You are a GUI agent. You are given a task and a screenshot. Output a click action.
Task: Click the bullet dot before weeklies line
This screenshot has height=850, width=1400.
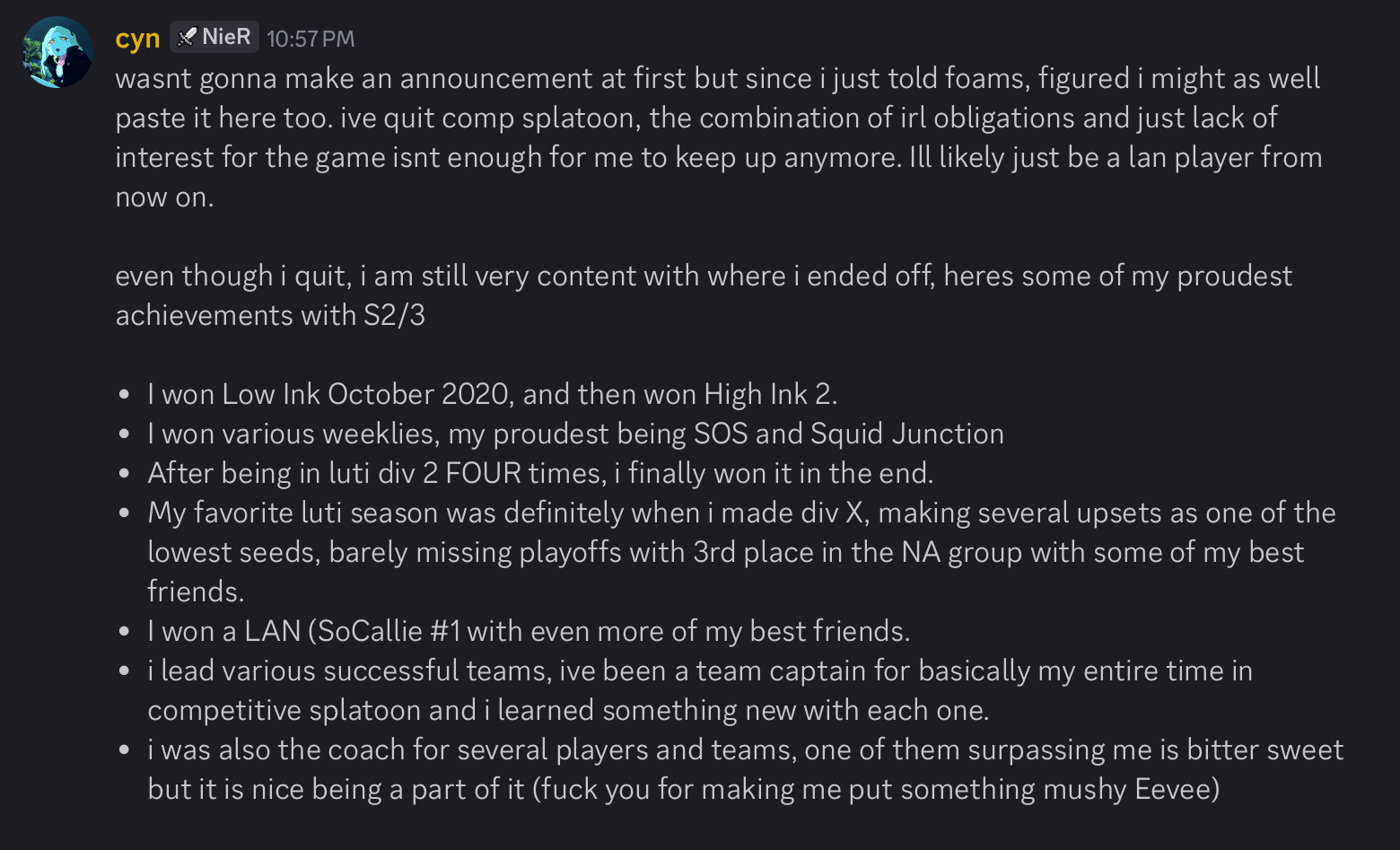[125, 434]
